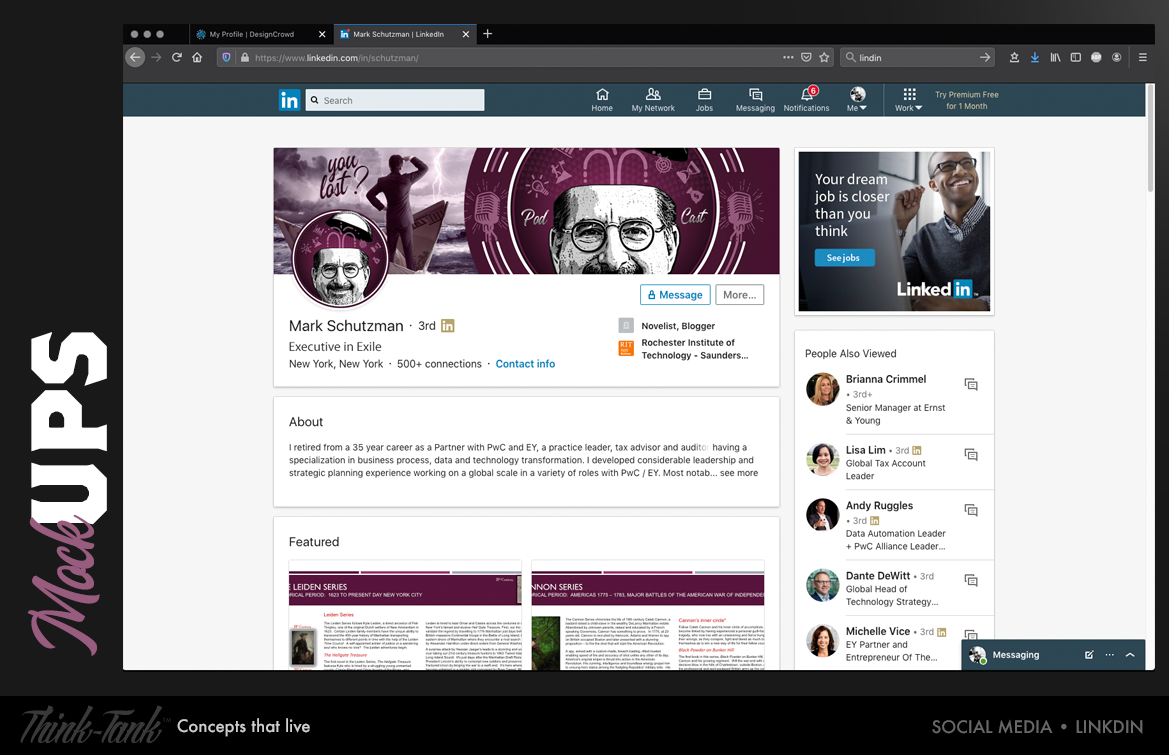Open the browser home icon

(197, 57)
